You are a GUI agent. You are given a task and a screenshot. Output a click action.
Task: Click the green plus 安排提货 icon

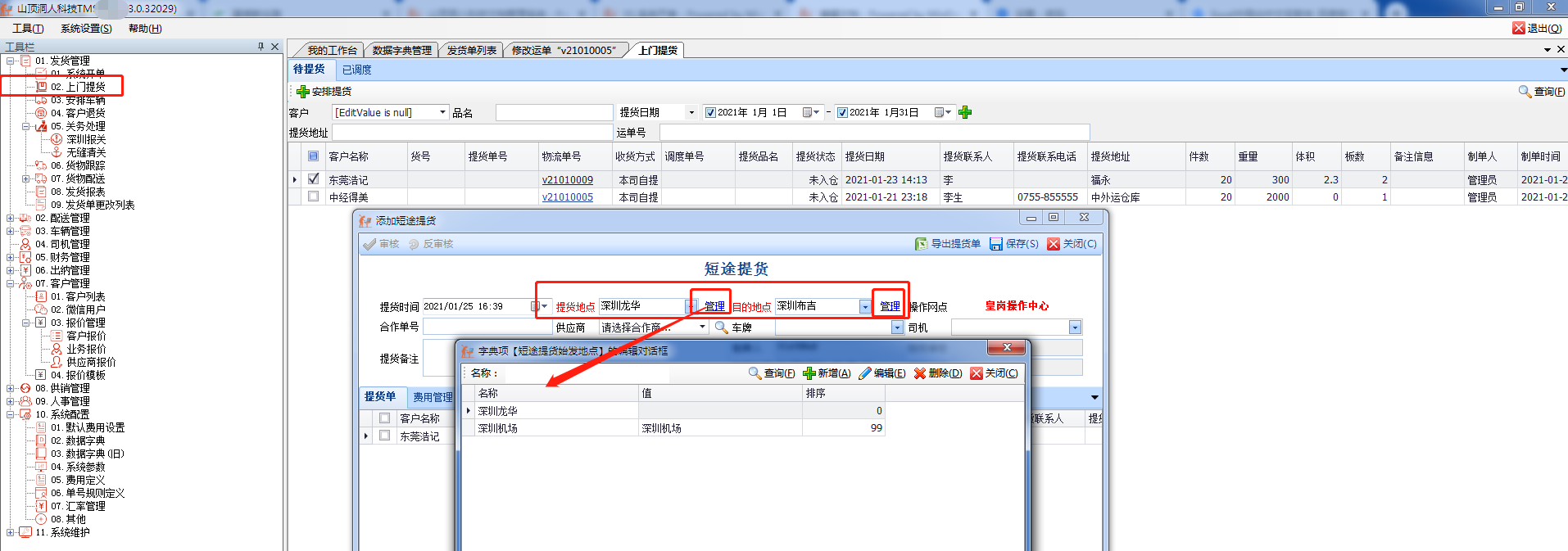(x=302, y=92)
